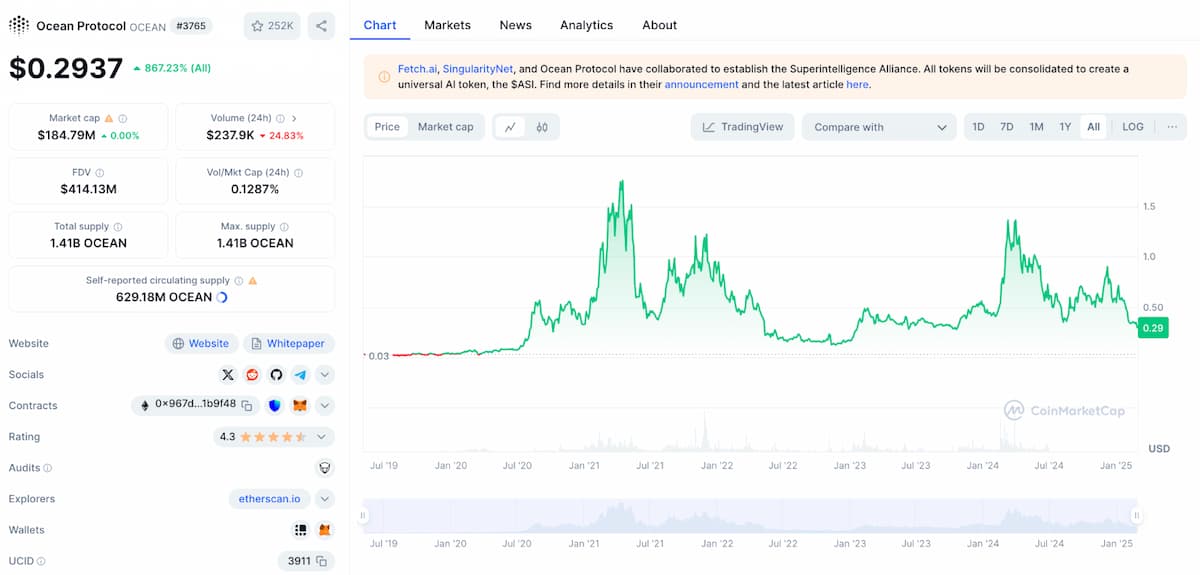Click the blue shield wallet icon in Contracts

[x=275, y=406]
